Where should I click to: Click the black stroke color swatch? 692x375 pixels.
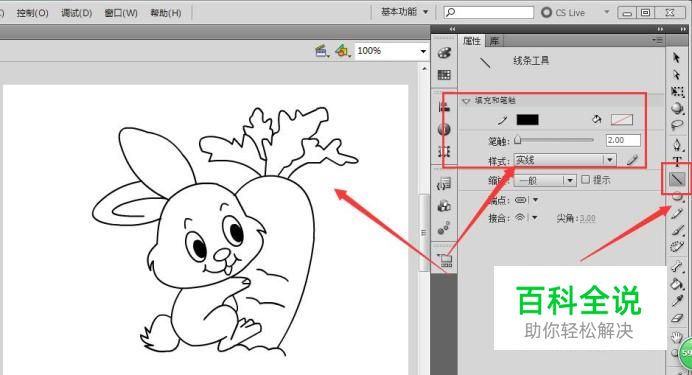pos(527,120)
